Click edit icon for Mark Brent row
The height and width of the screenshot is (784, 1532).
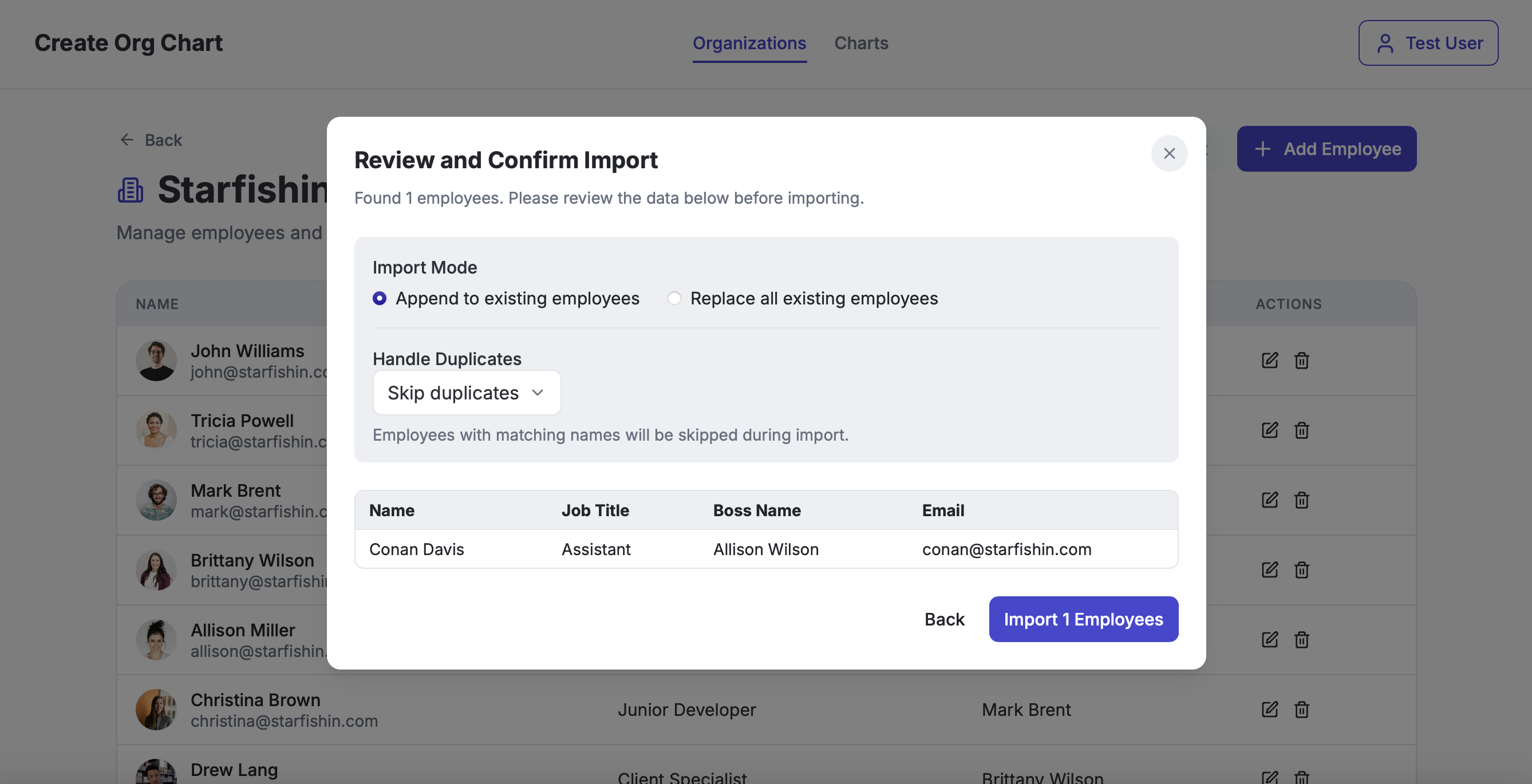click(1269, 500)
